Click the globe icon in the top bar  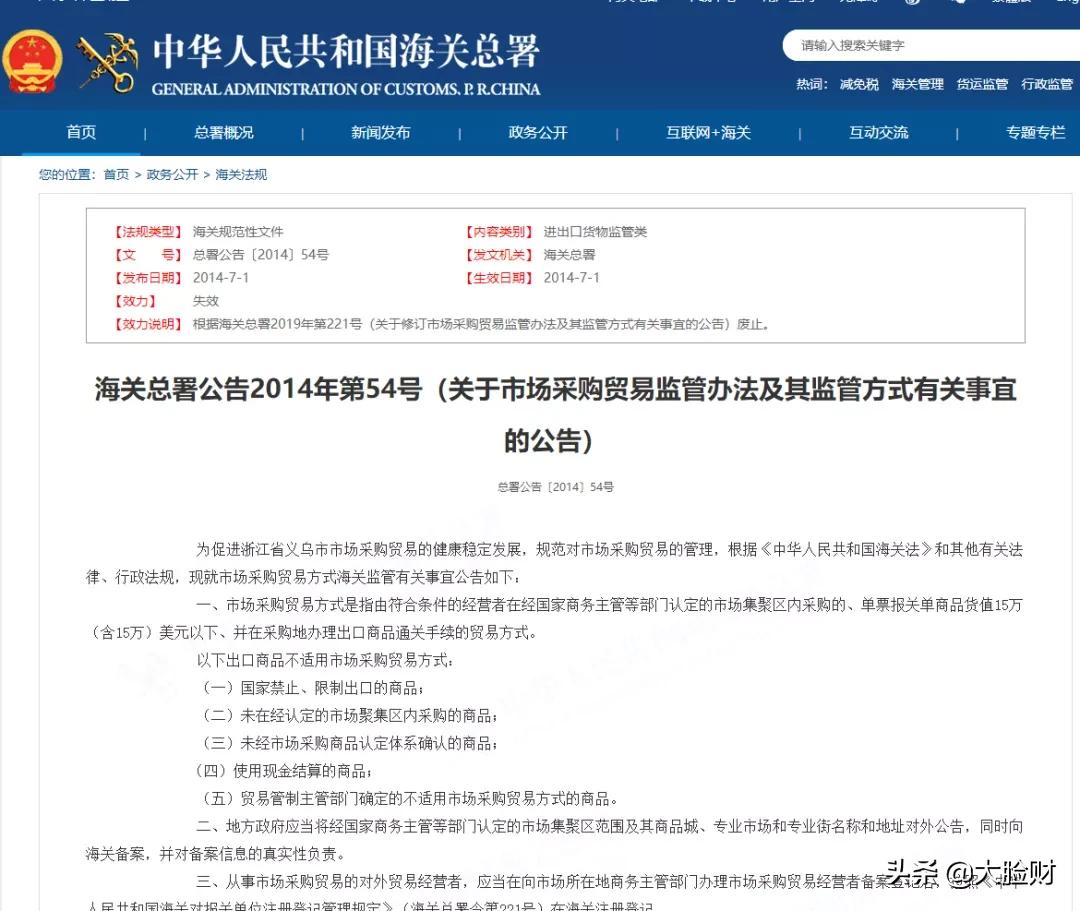tap(913, 4)
